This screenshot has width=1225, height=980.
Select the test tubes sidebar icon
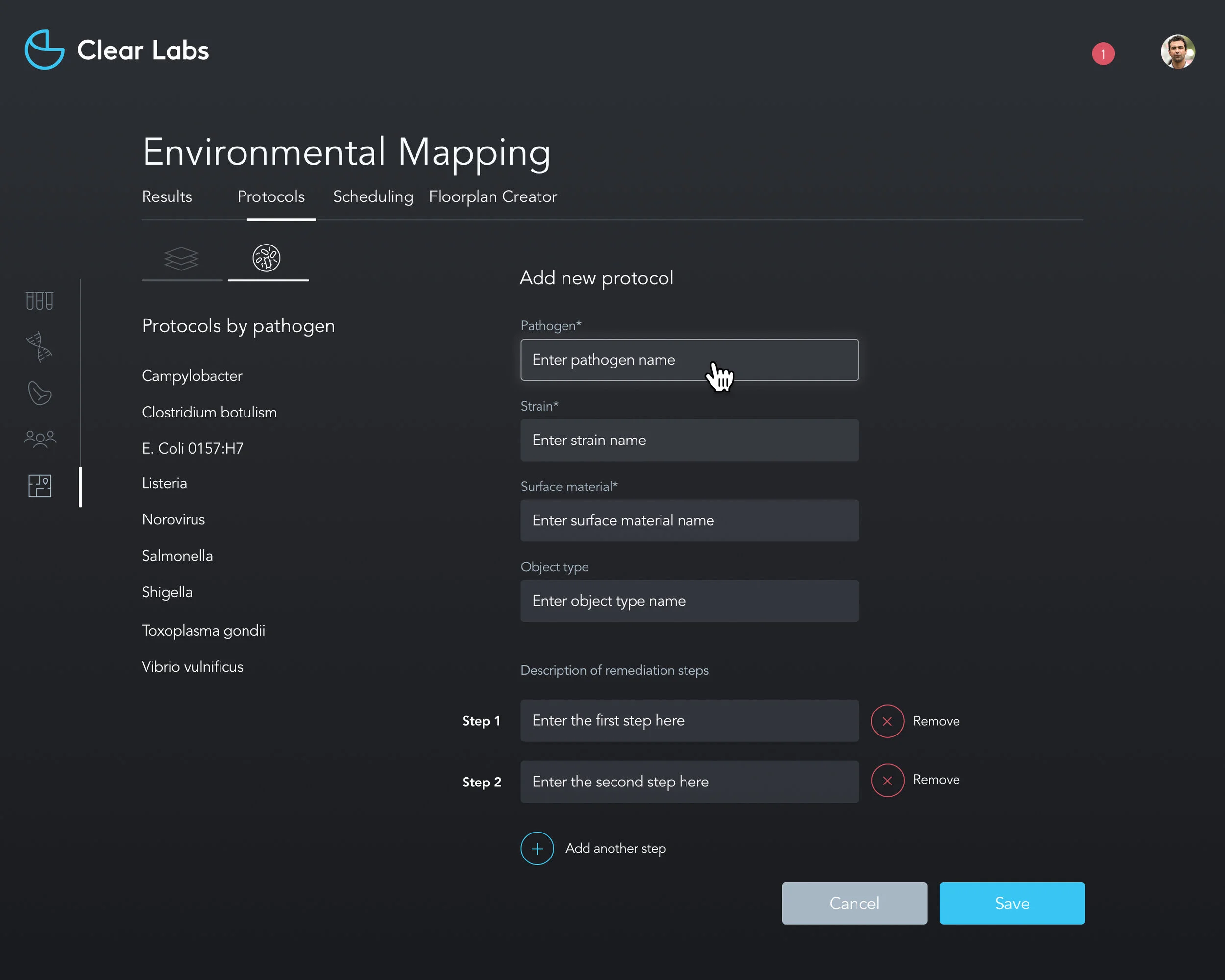pyautogui.click(x=39, y=300)
